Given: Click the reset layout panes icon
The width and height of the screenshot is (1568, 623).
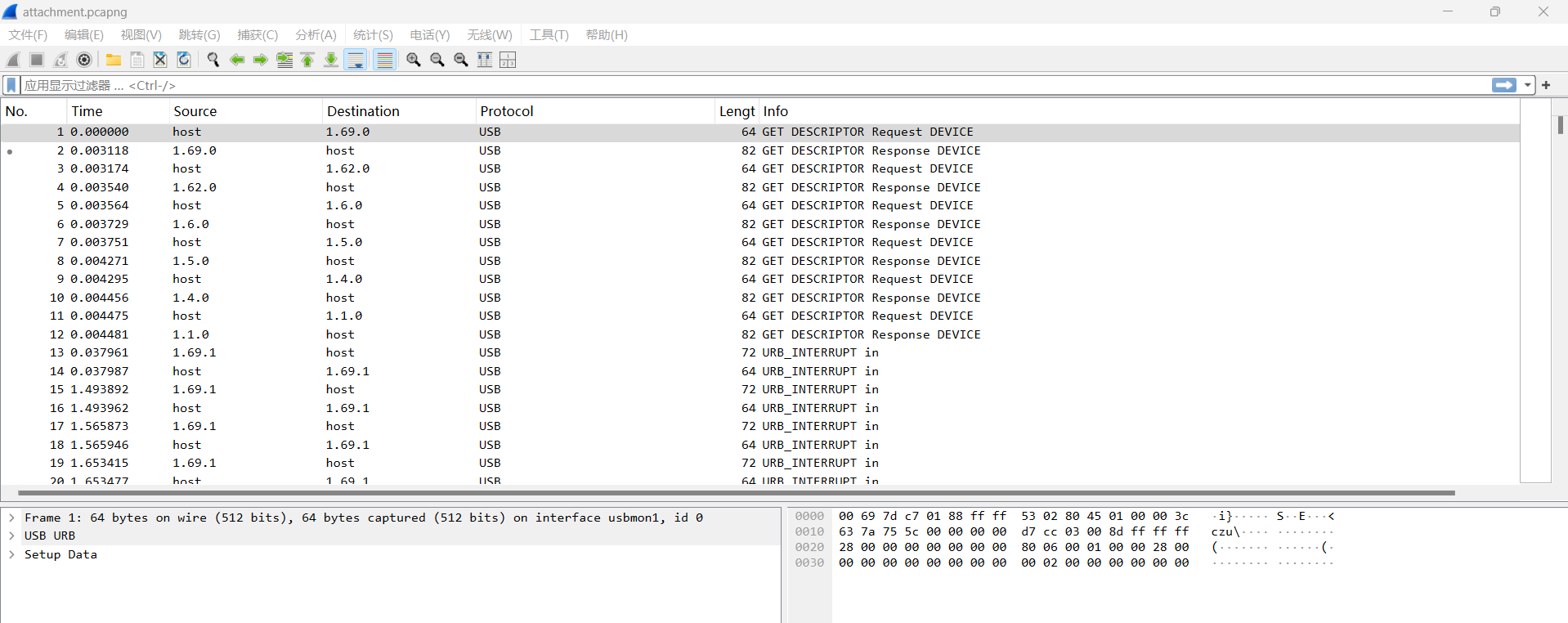Looking at the screenshot, I should point(508,60).
